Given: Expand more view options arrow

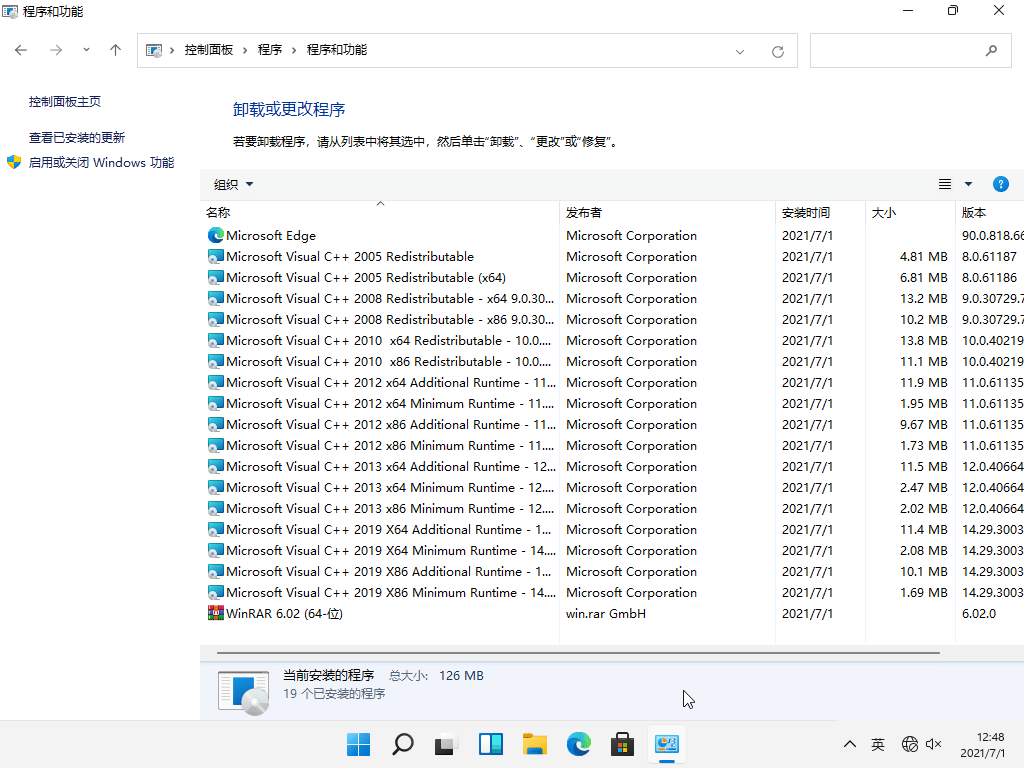Looking at the screenshot, I should pos(968,185).
